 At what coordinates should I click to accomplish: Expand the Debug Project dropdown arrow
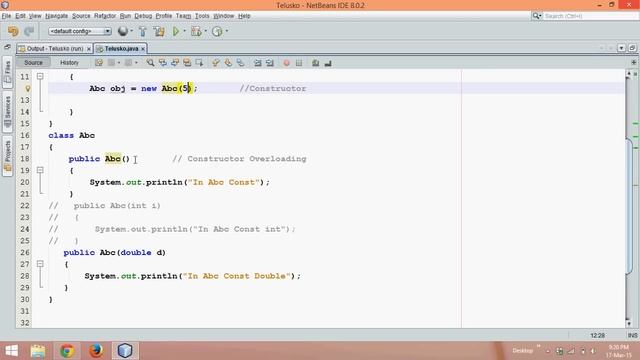pos(205,31)
